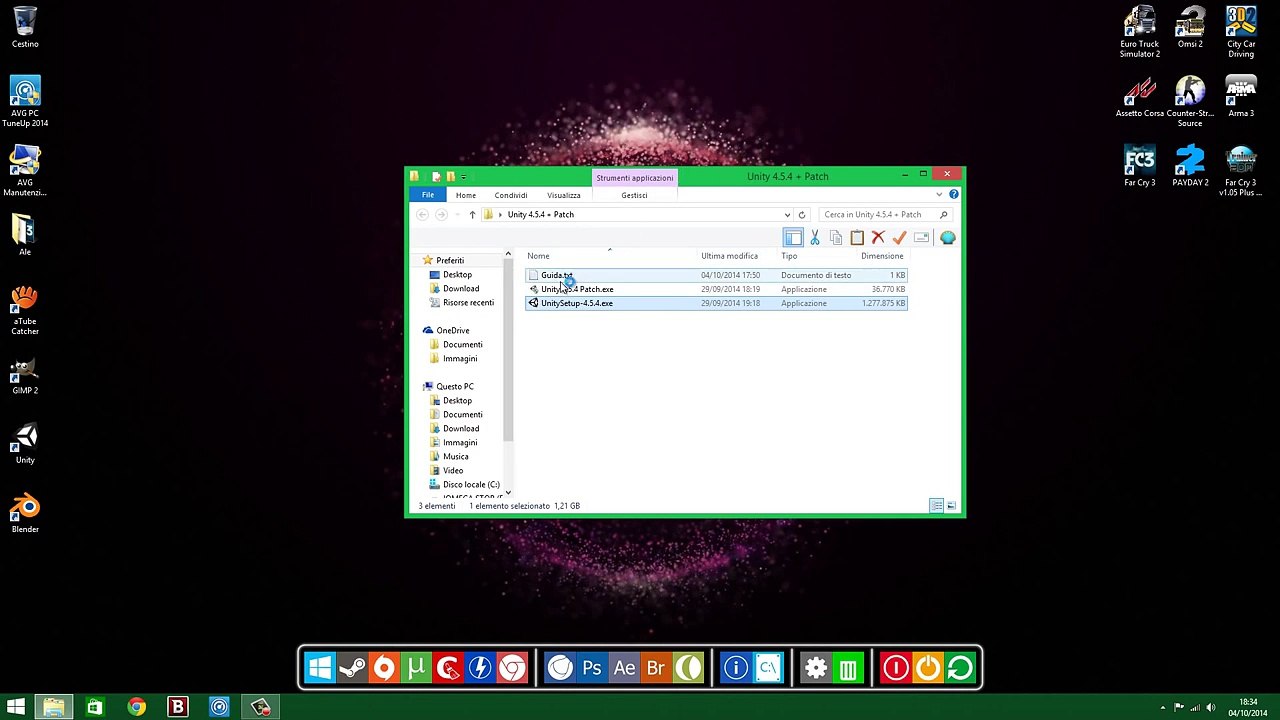Screen dimensions: 1280x720
Task: Sort files by Nome column header
Action: click(x=538, y=256)
